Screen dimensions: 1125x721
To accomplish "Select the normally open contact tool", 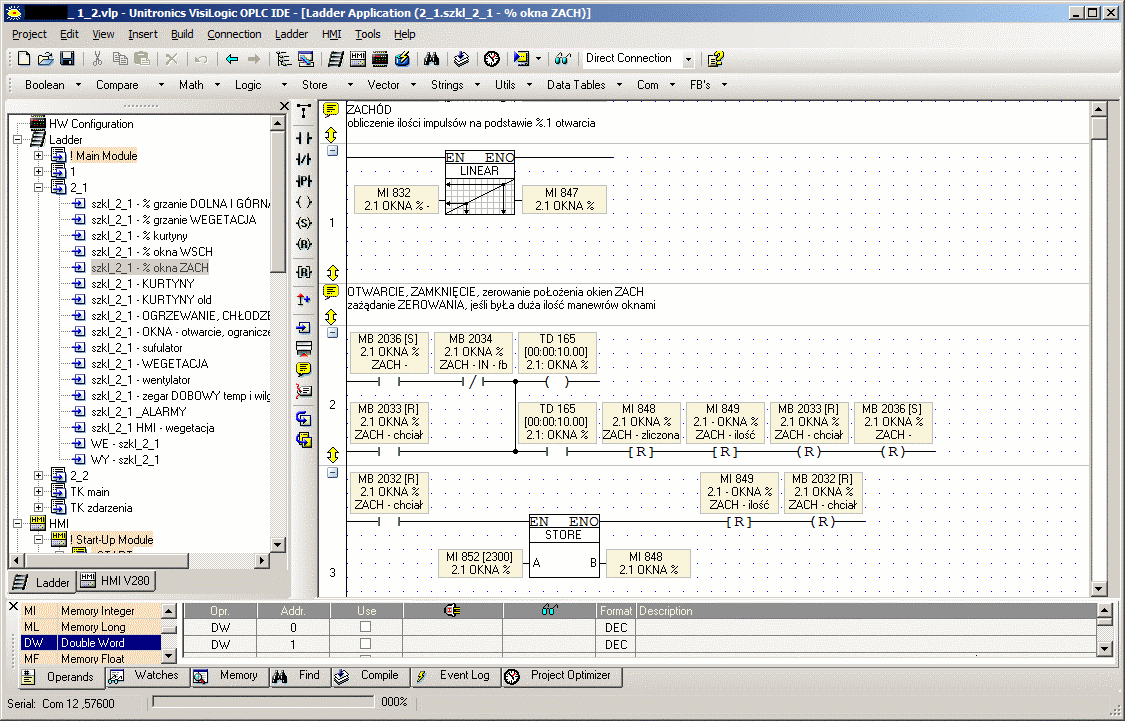I will pos(304,138).
